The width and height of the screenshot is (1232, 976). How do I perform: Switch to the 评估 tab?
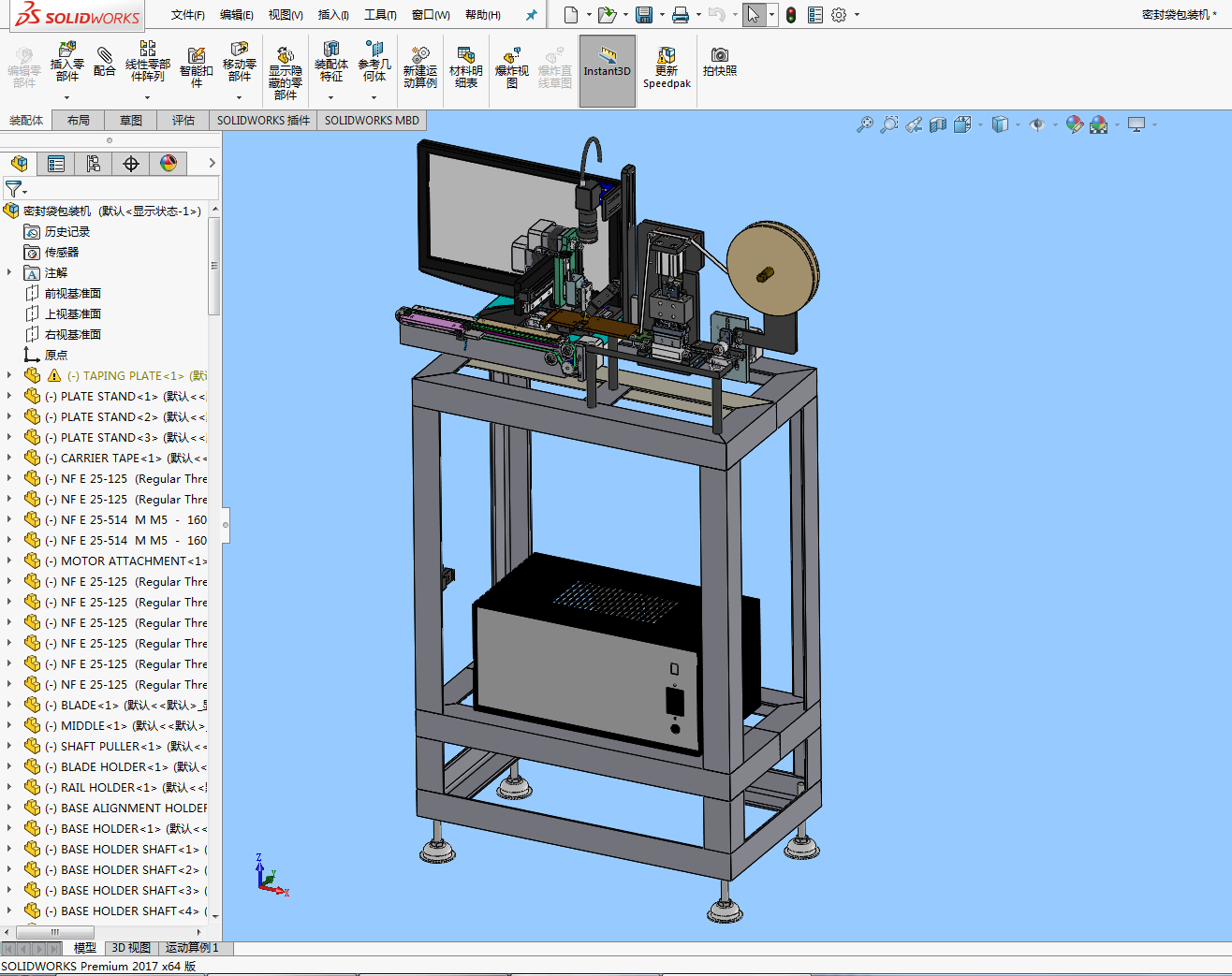(183, 121)
